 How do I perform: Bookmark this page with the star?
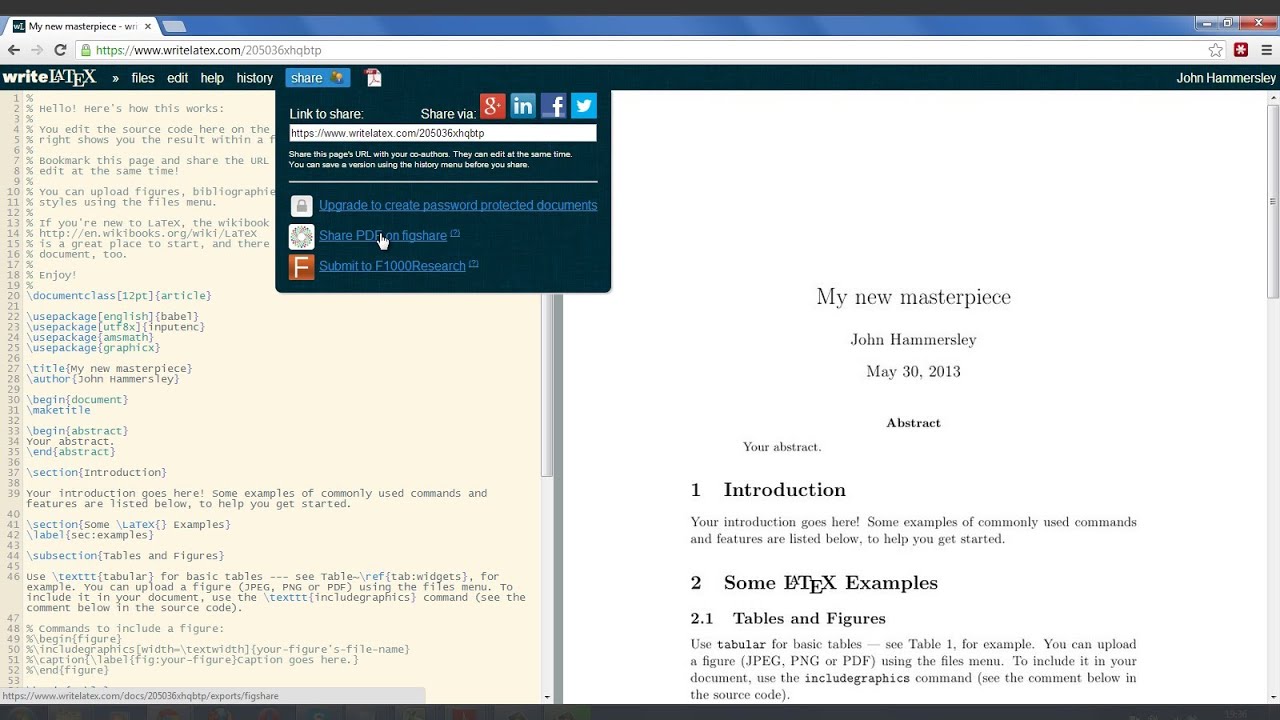[1216, 50]
